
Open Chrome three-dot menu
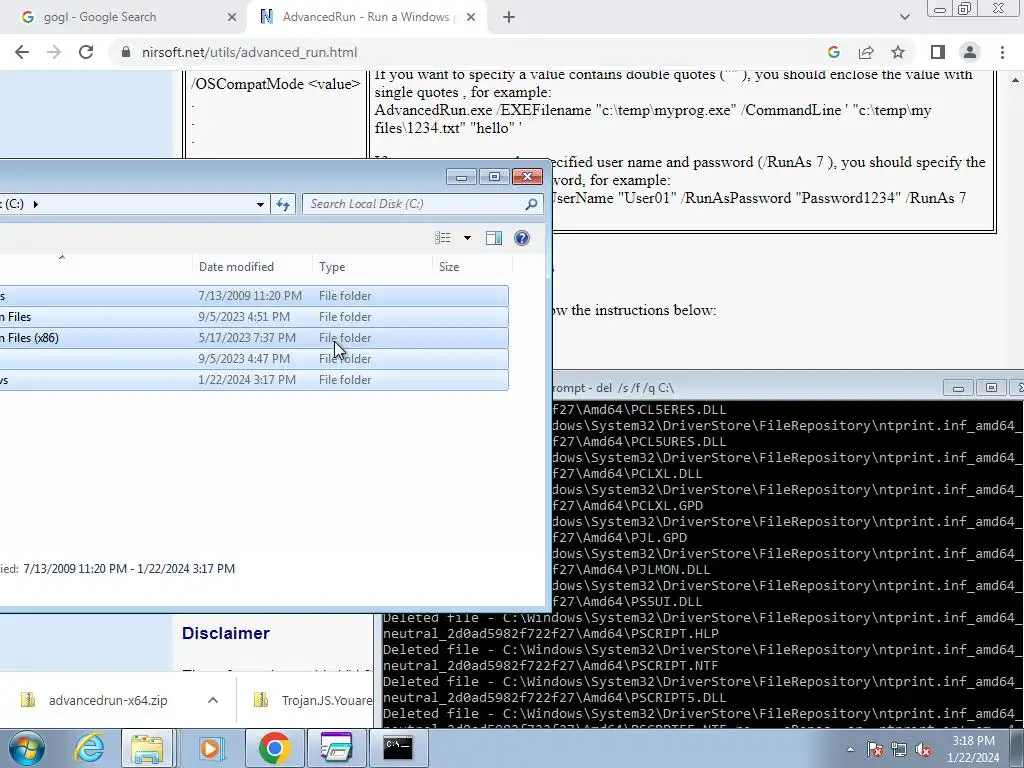tap(1002, 52)
